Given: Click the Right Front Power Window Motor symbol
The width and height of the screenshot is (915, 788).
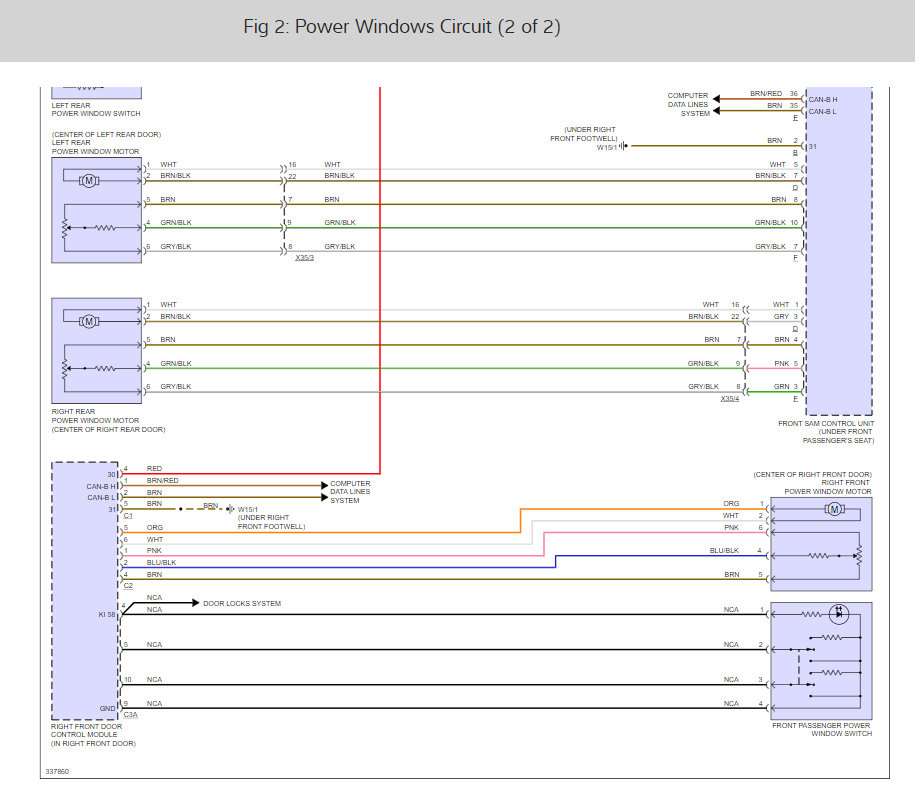Looking at the screenshot, I should tap(834, 510).
